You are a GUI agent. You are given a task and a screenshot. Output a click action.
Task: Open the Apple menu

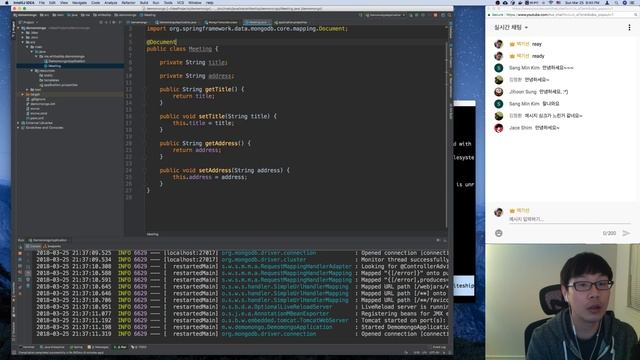pos(6,2)
